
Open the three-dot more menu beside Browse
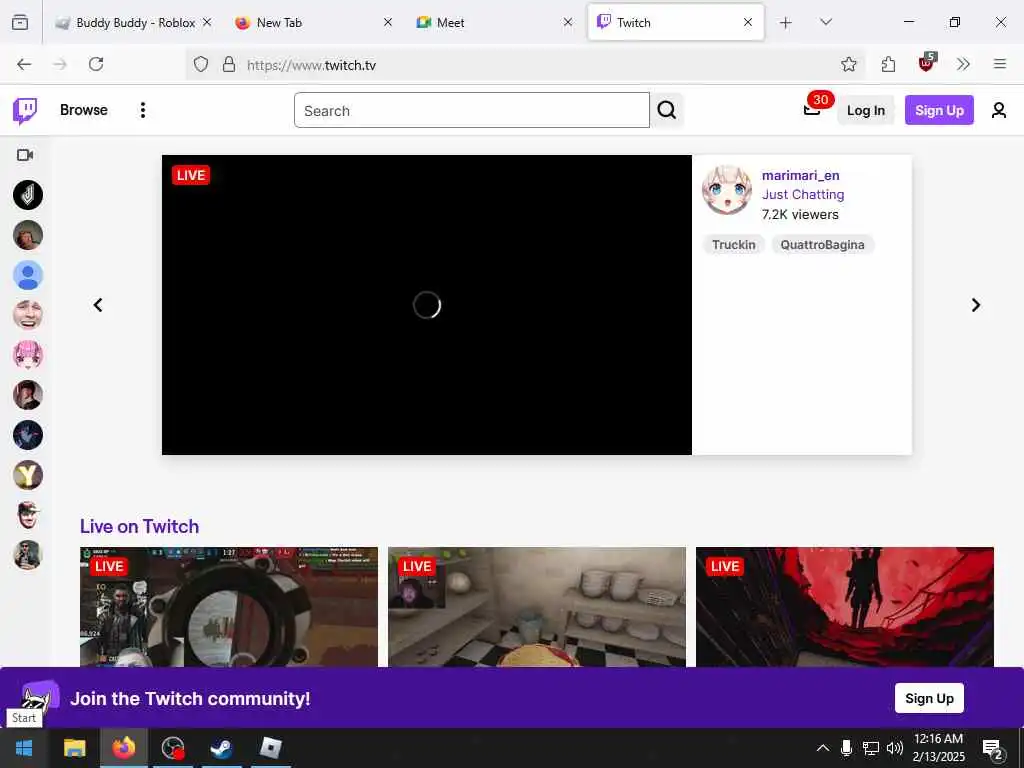point(142,110)
